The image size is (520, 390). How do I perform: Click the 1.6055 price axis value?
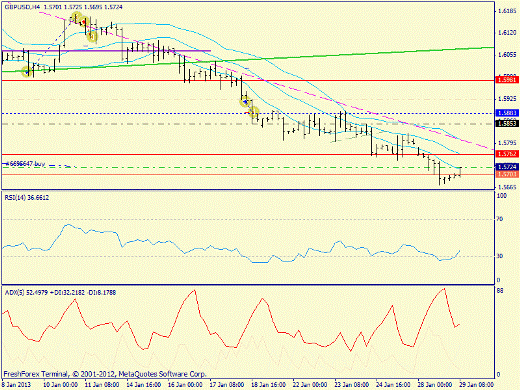pyautogui.click(x=507, y=55)
